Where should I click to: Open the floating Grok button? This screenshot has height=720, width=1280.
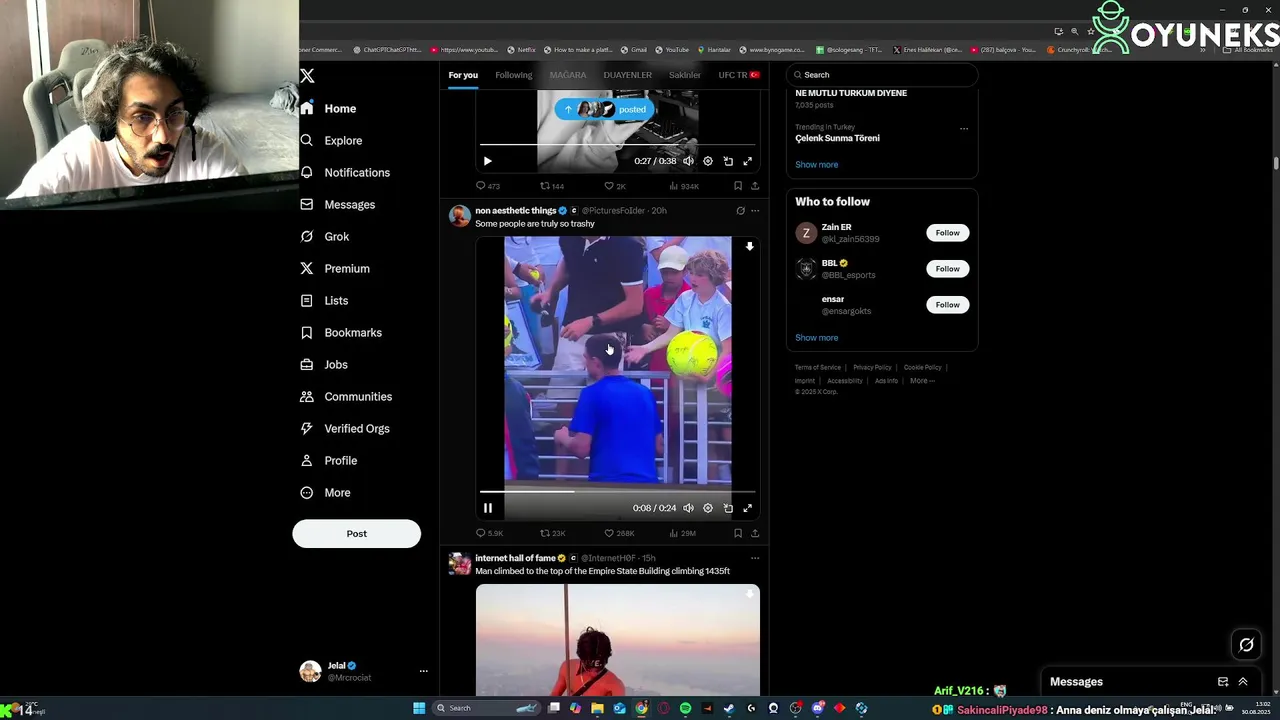point(1246,645)
